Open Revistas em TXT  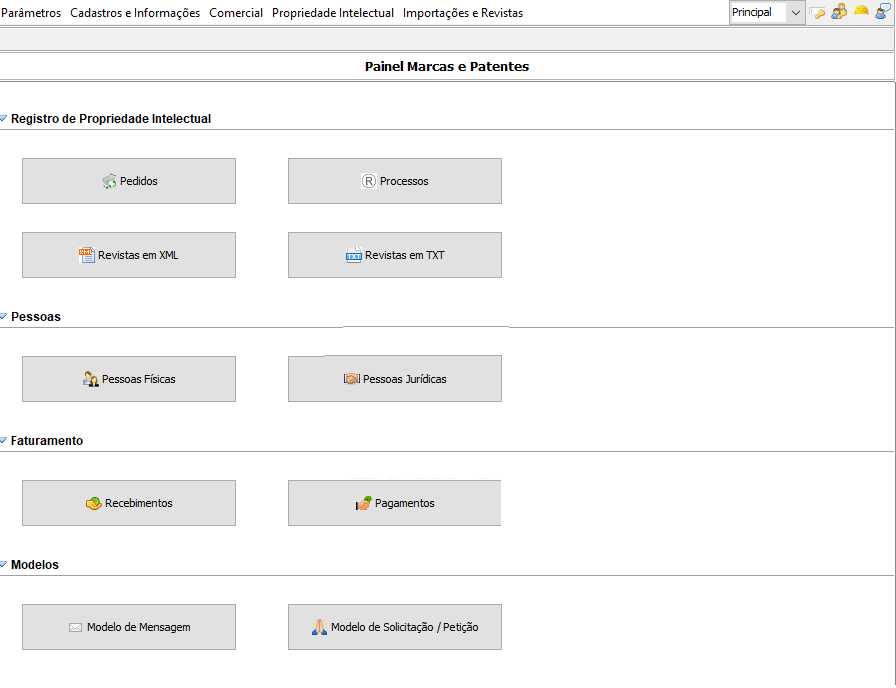pos(395,255)
